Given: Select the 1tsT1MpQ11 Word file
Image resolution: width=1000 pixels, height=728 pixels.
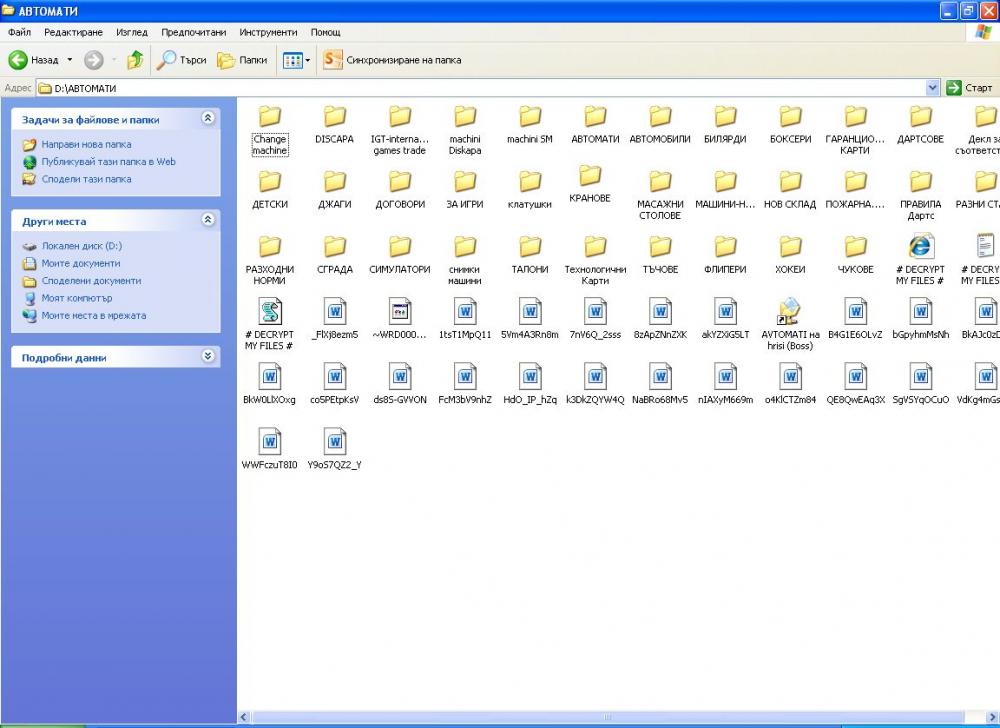Looking at the screenshot, I should click(x=465, y=320).
